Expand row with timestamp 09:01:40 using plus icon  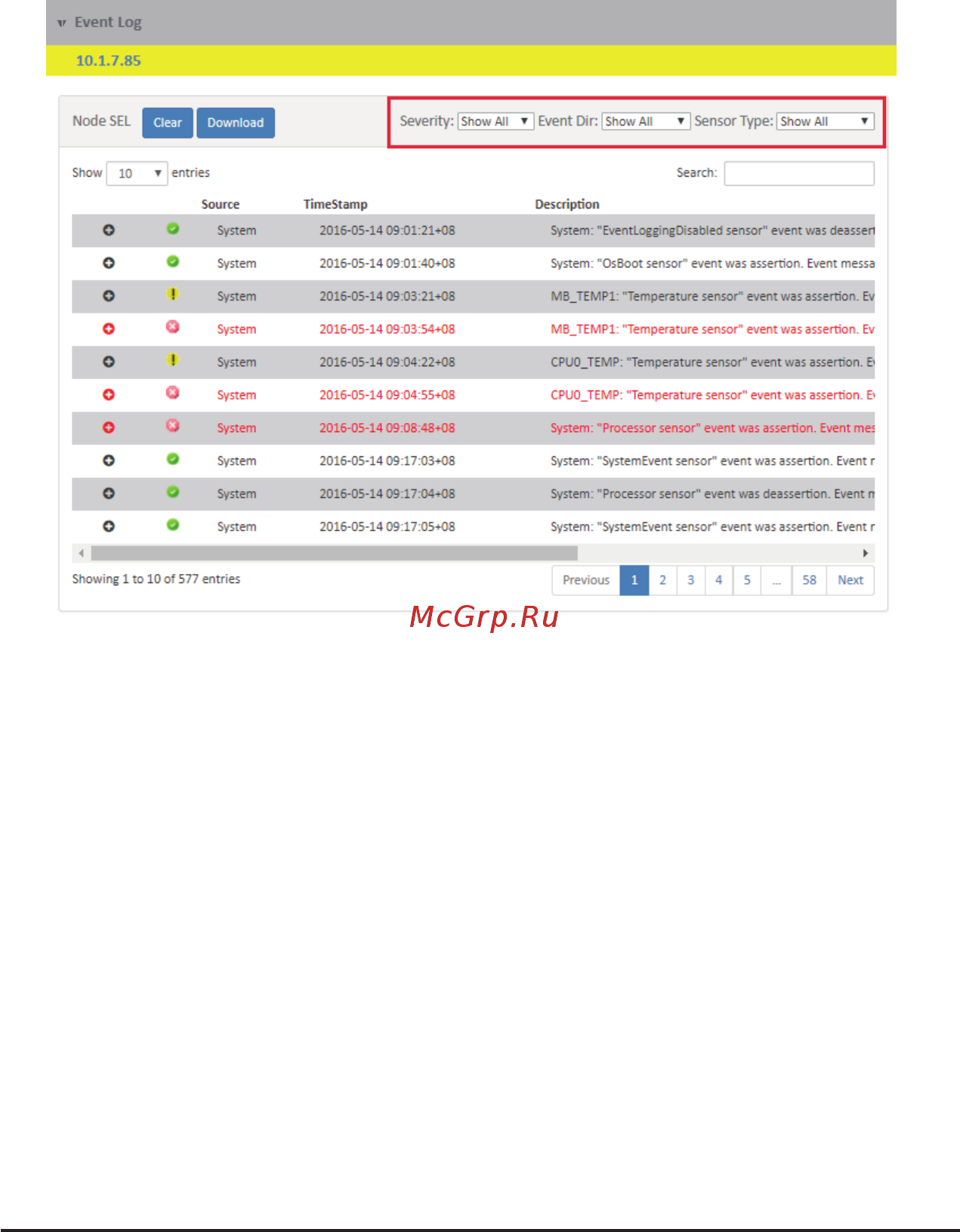point(109,263)
